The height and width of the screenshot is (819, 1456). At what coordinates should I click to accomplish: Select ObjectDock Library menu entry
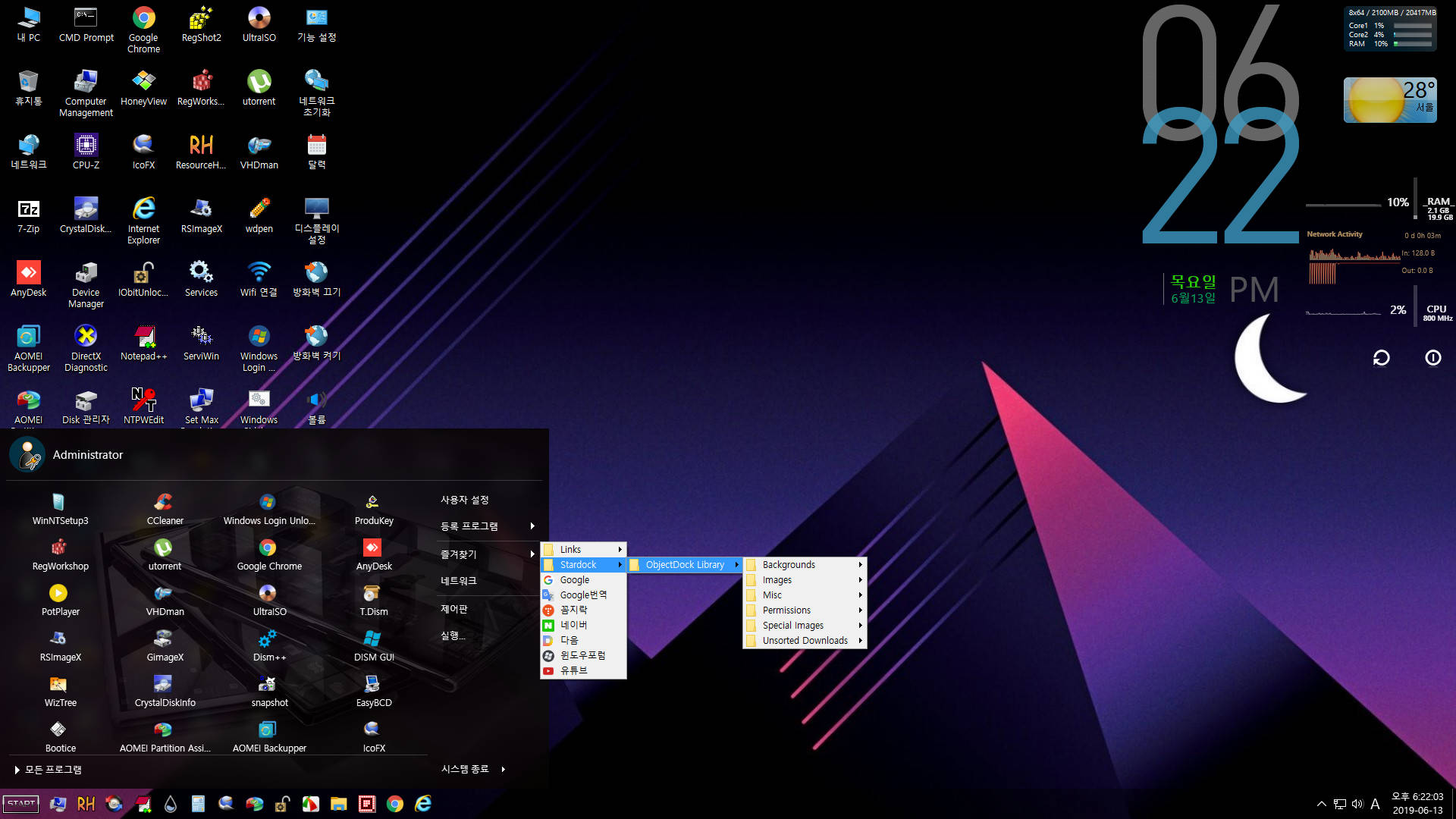pos(684,565)
